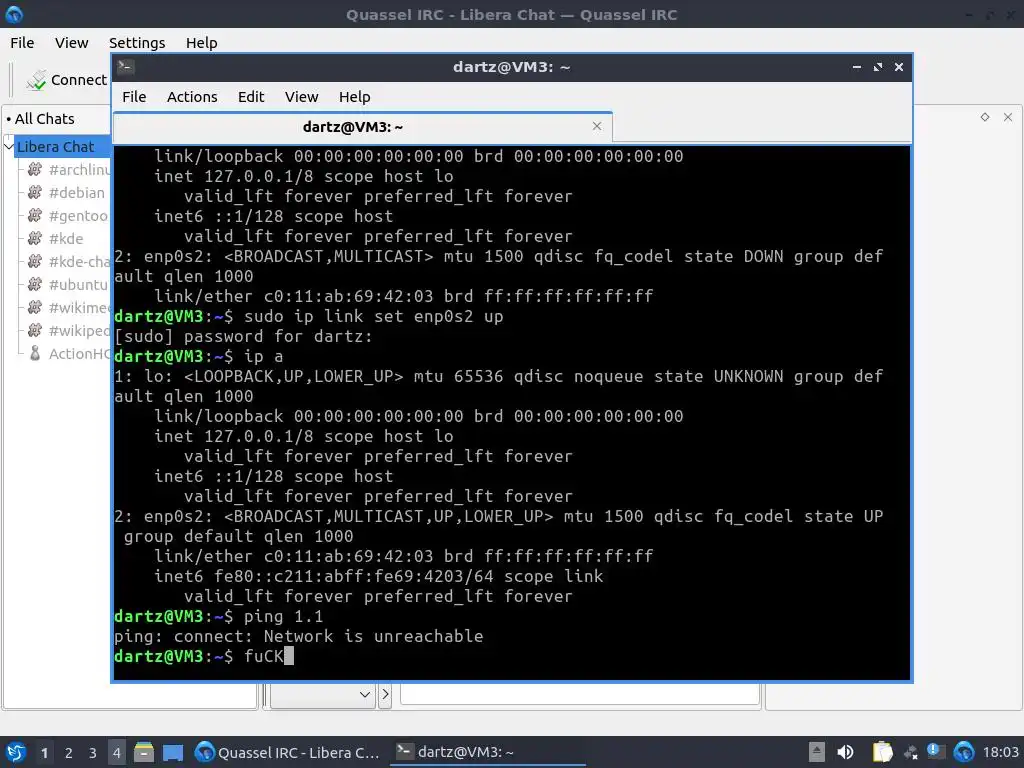Click the terminal prompt line showing fuCK

[204, 656]
